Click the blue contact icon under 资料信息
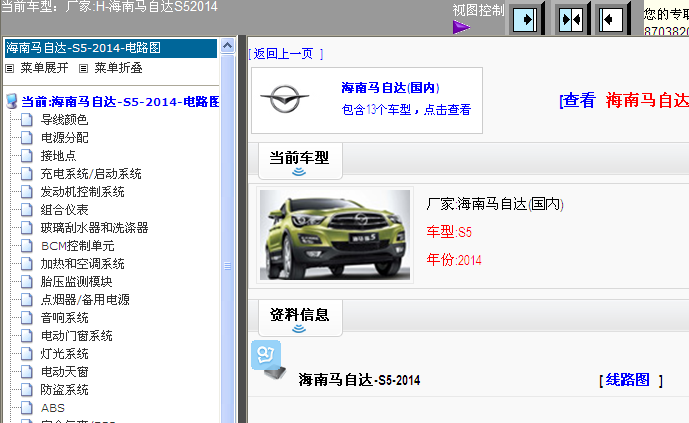Image resolution: width=689 pixels, height=423 pixels. 266,355
